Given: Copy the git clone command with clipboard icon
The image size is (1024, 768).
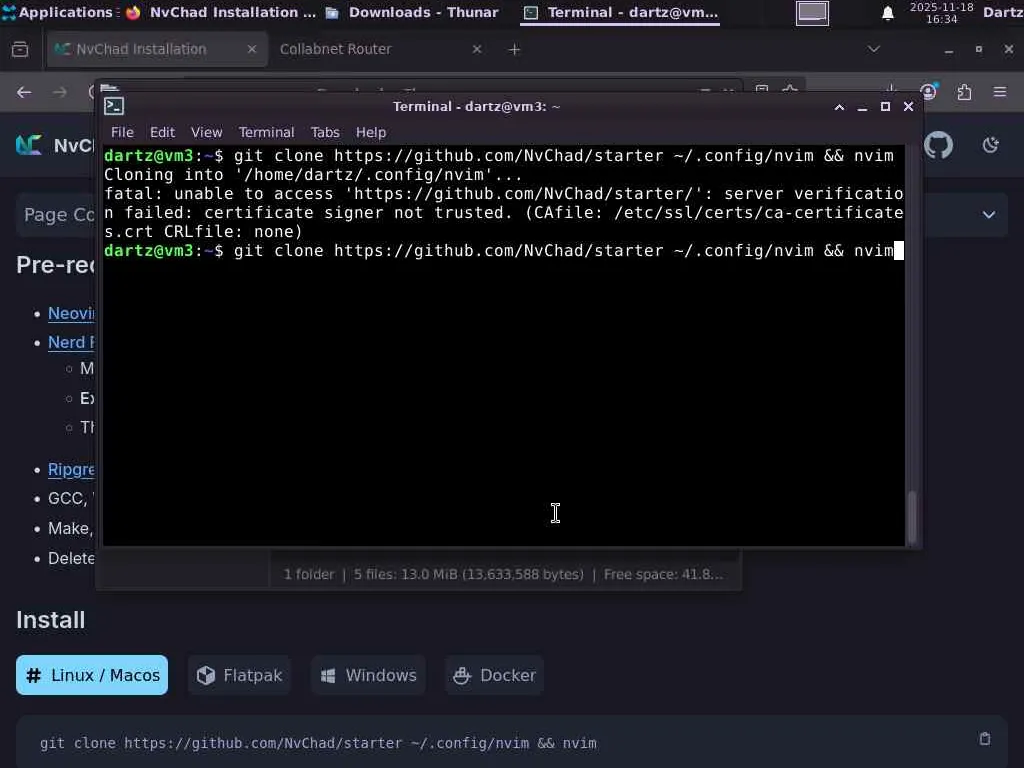Looking at the screenshot, I should pyautogui.click(x=985, y=739).
